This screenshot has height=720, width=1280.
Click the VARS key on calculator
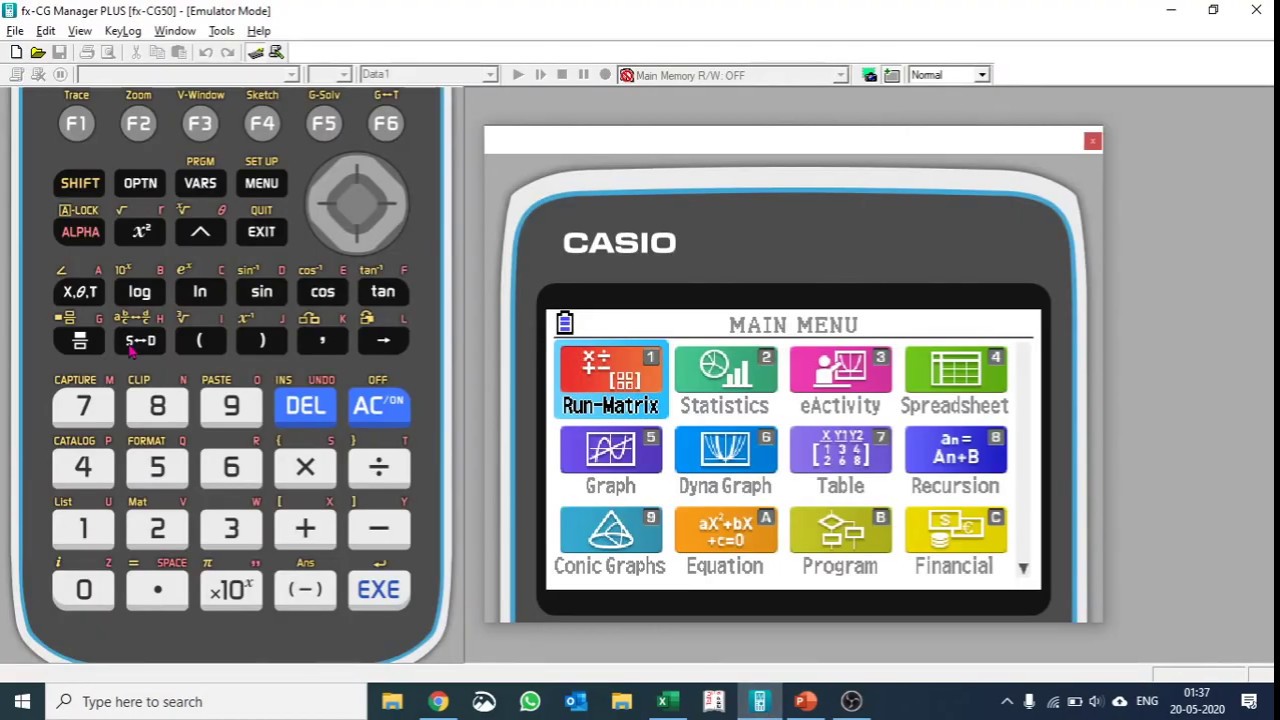coord(200,183)
